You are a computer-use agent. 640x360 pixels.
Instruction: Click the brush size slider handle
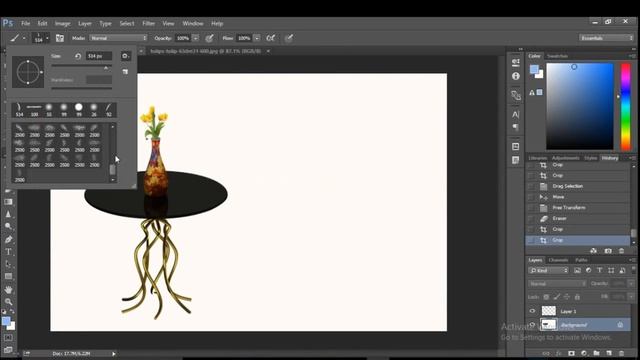[x=106, y=68]
